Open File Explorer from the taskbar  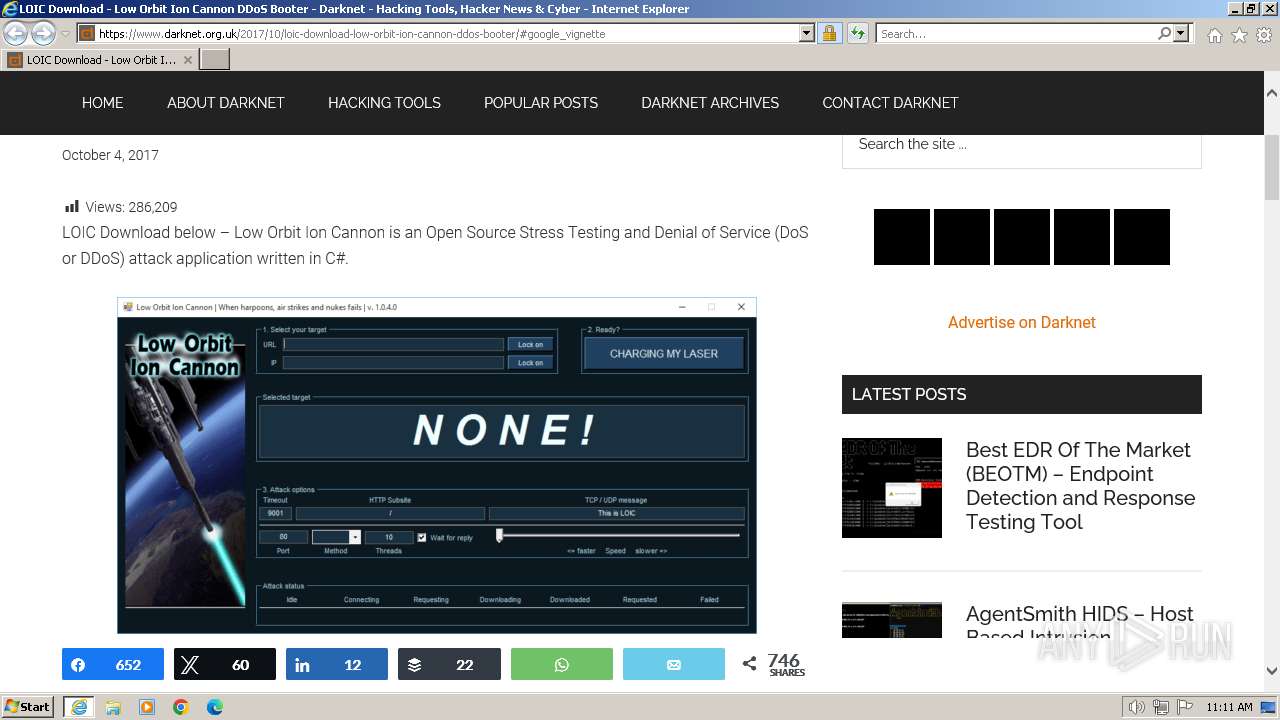(113, 707)
